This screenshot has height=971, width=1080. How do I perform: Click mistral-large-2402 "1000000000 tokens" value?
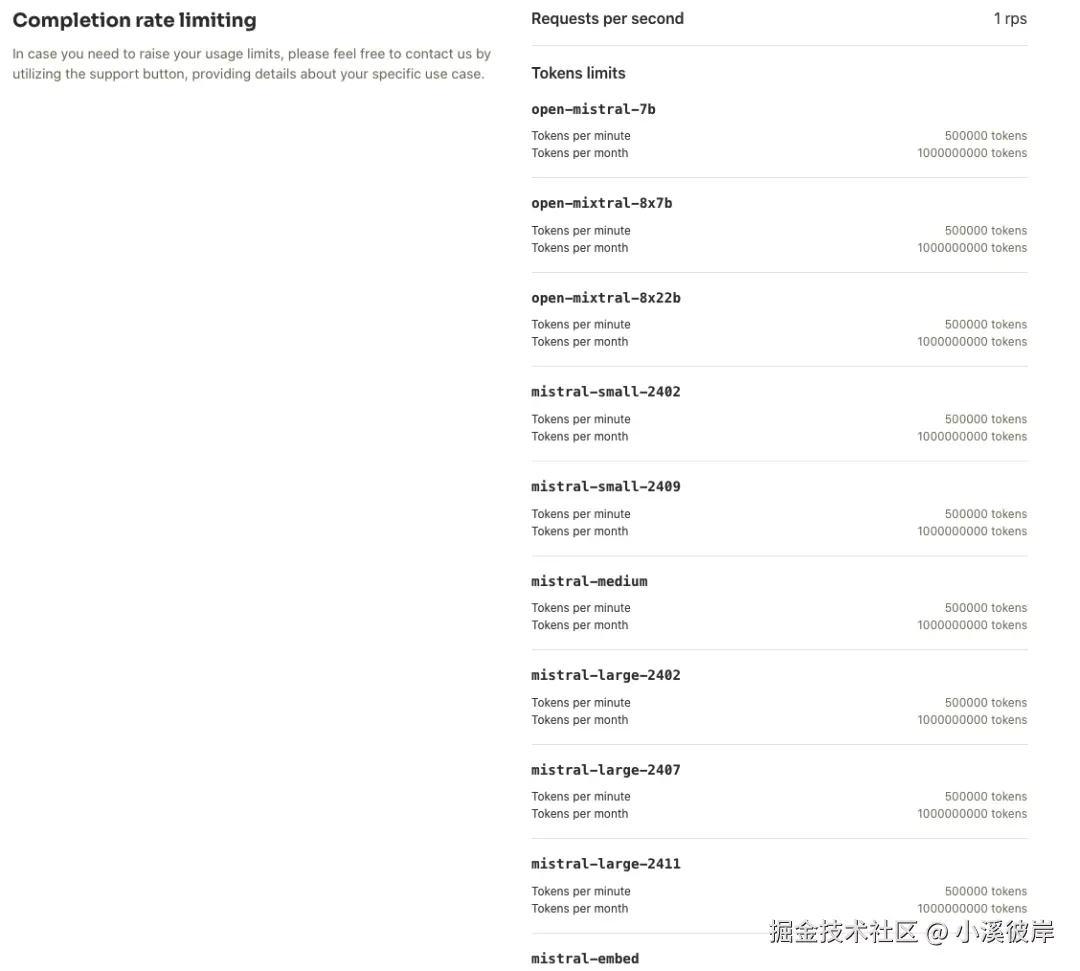tap(972, 720)
